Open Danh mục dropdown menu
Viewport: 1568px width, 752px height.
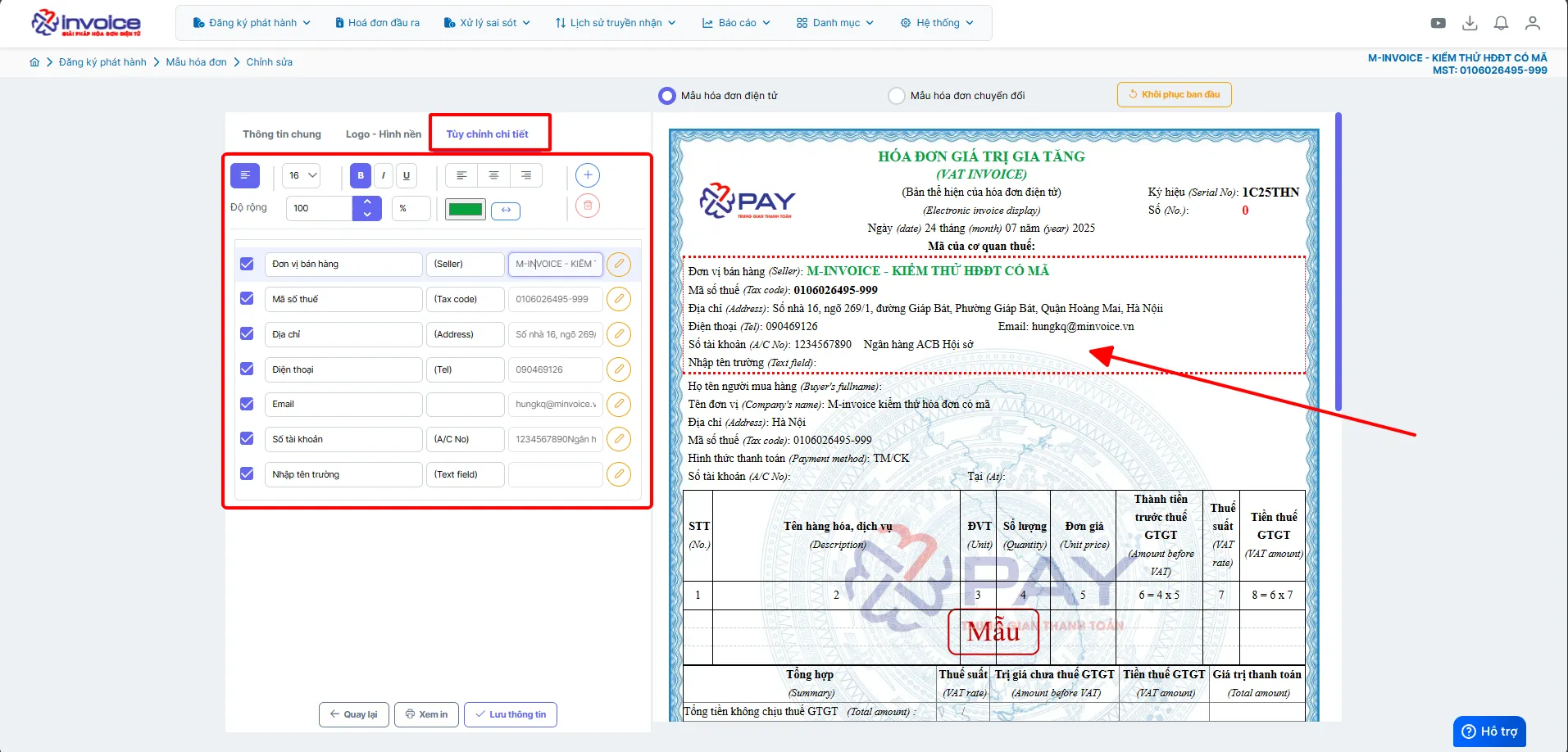(x=835, y=23)
